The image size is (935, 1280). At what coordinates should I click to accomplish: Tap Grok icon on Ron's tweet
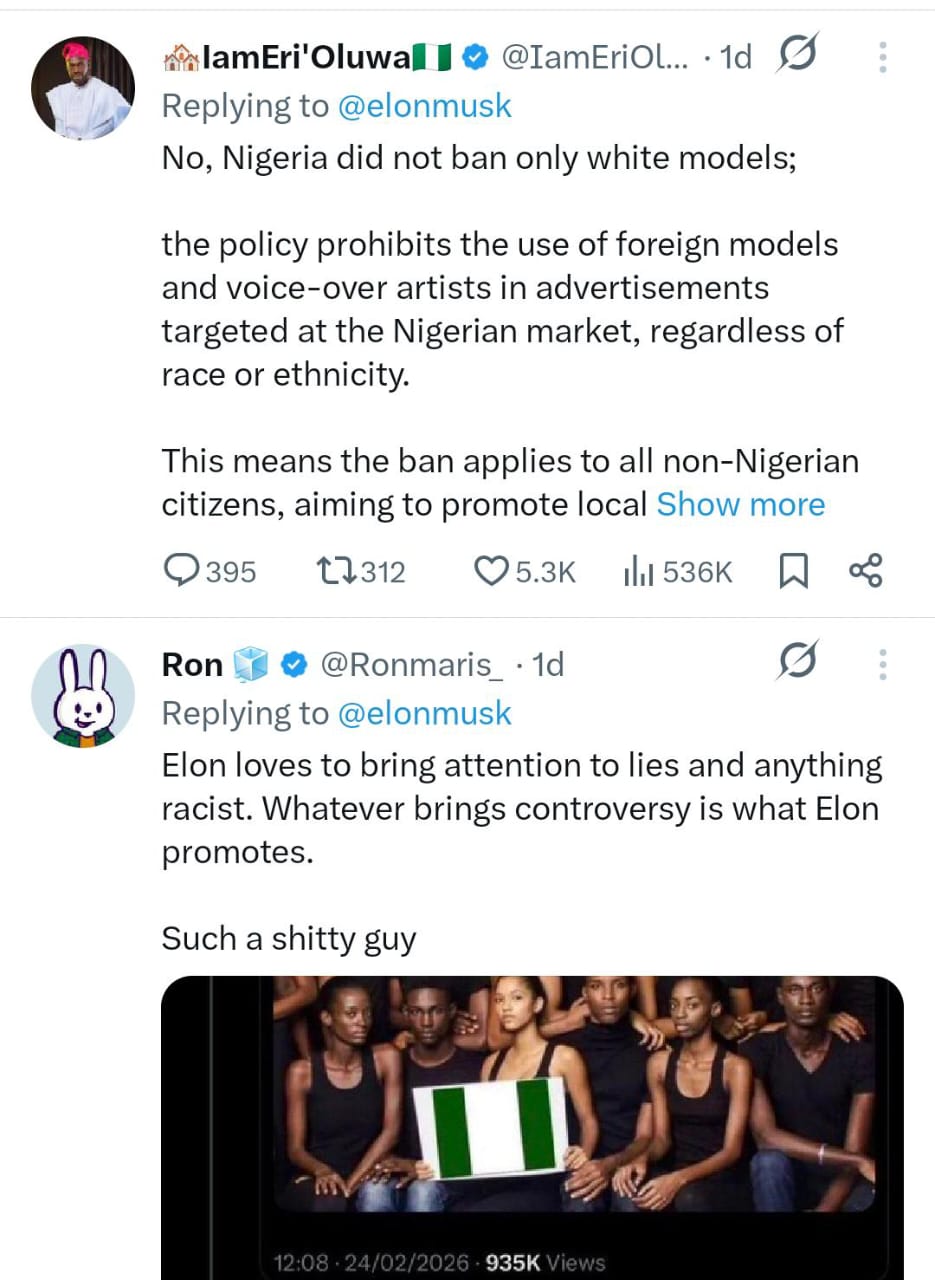click(x=798, y=661)
